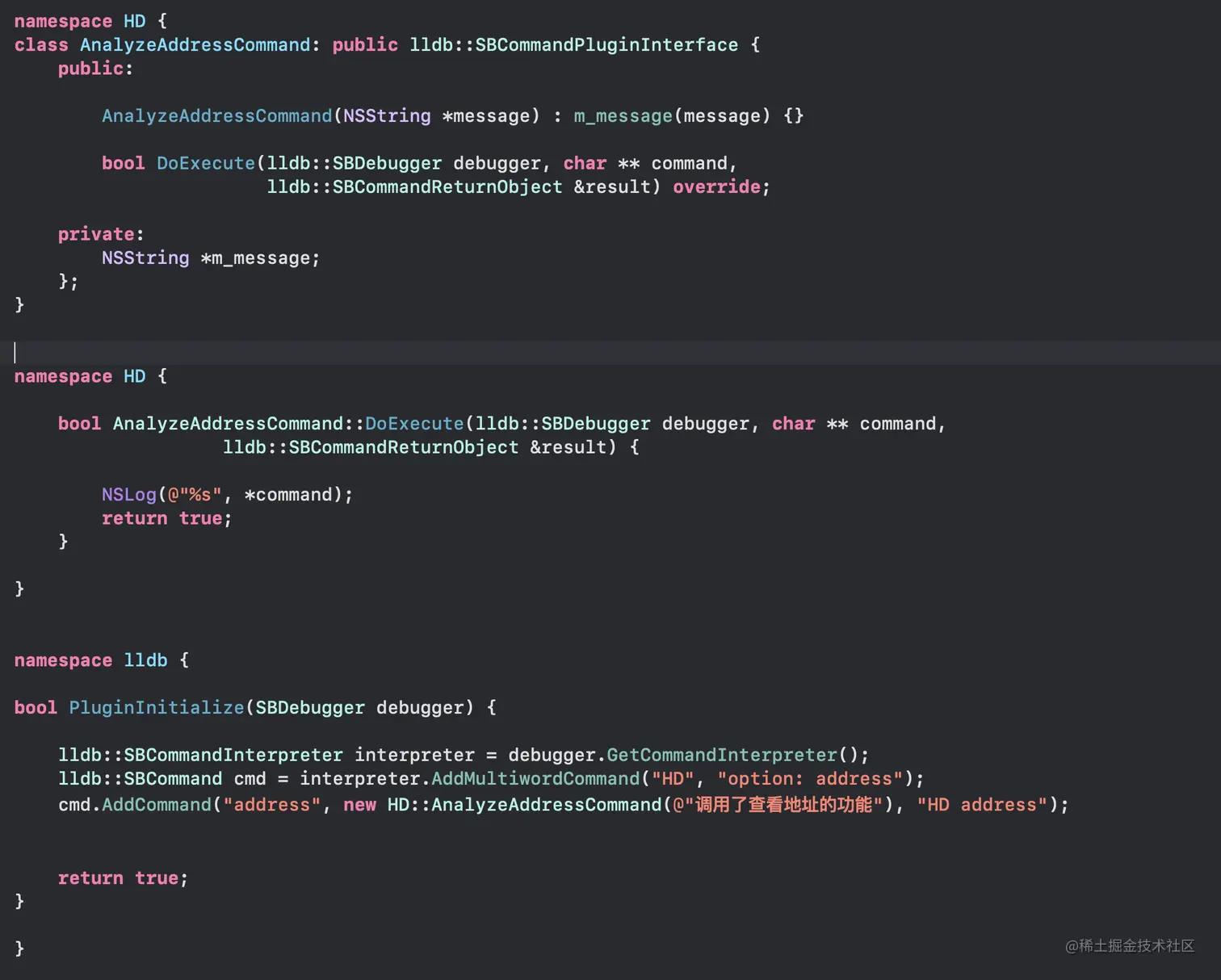Click the 'new' keyword before HD::AnalyzeAddressCommand

coord(359,805)
